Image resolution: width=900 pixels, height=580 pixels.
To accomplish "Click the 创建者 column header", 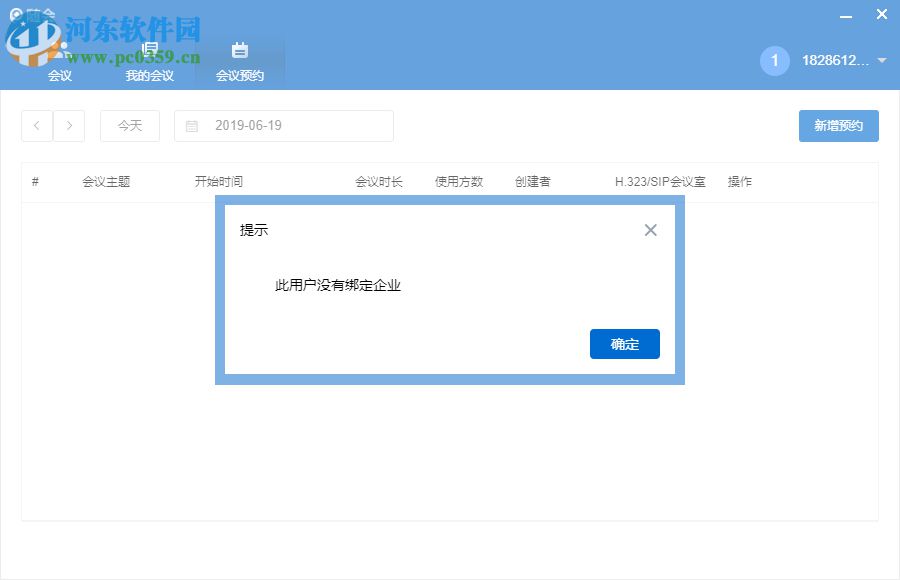I will pyautogui.click(x=532, y=181).
